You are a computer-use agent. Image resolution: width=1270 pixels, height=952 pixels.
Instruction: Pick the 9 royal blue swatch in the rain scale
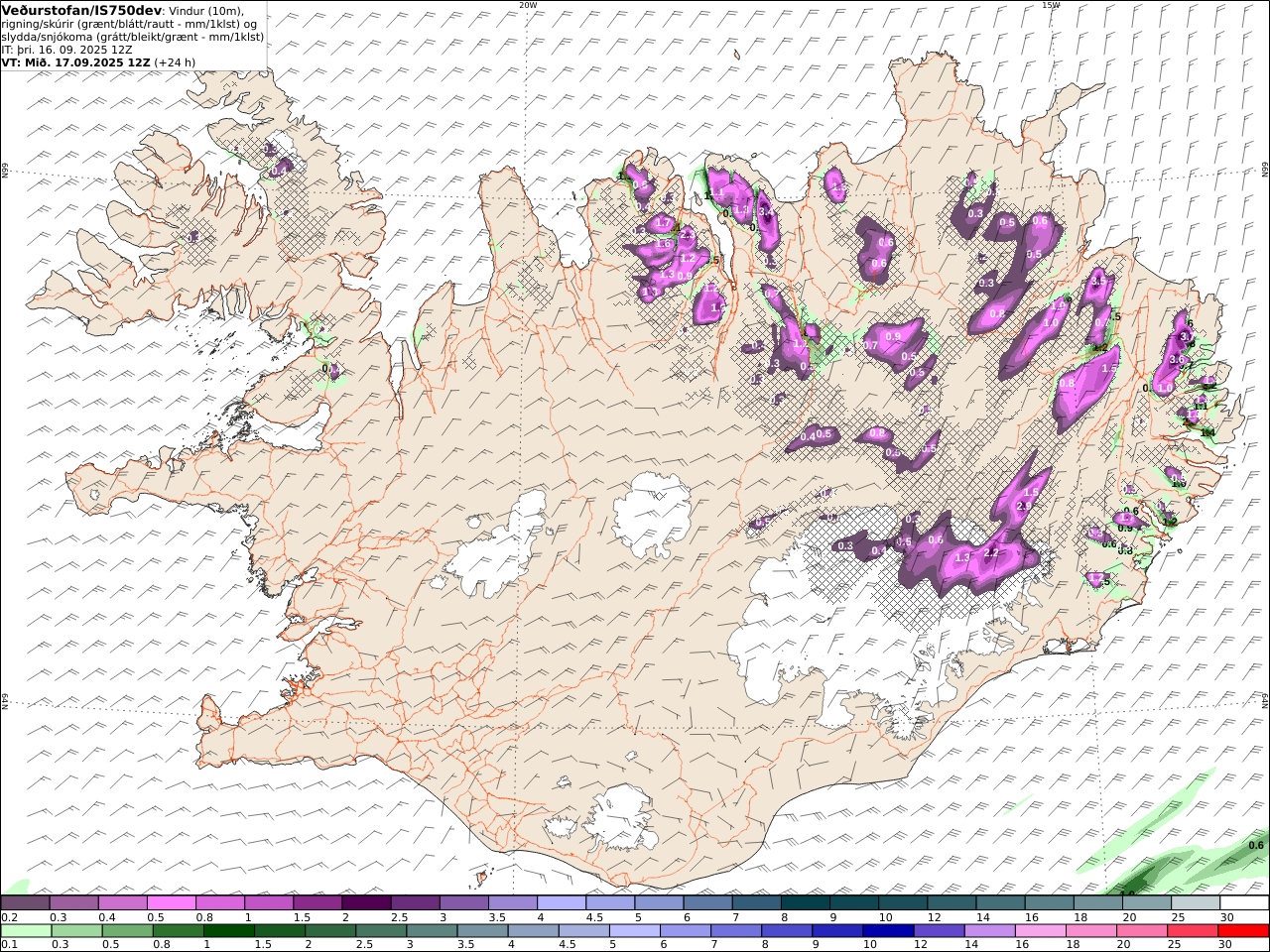[836, 931]
